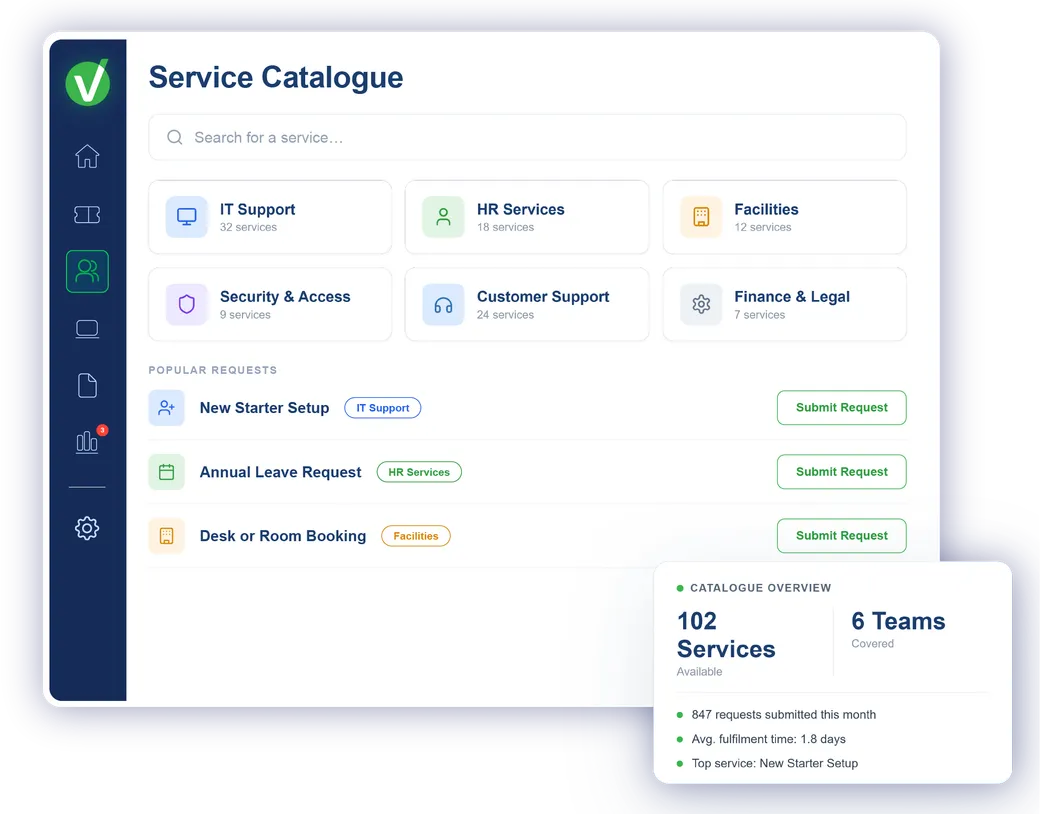The height and width of the screenshot is (814, 1040).
Task: Click '32 services' under IT Support
Action: point(249,227)
